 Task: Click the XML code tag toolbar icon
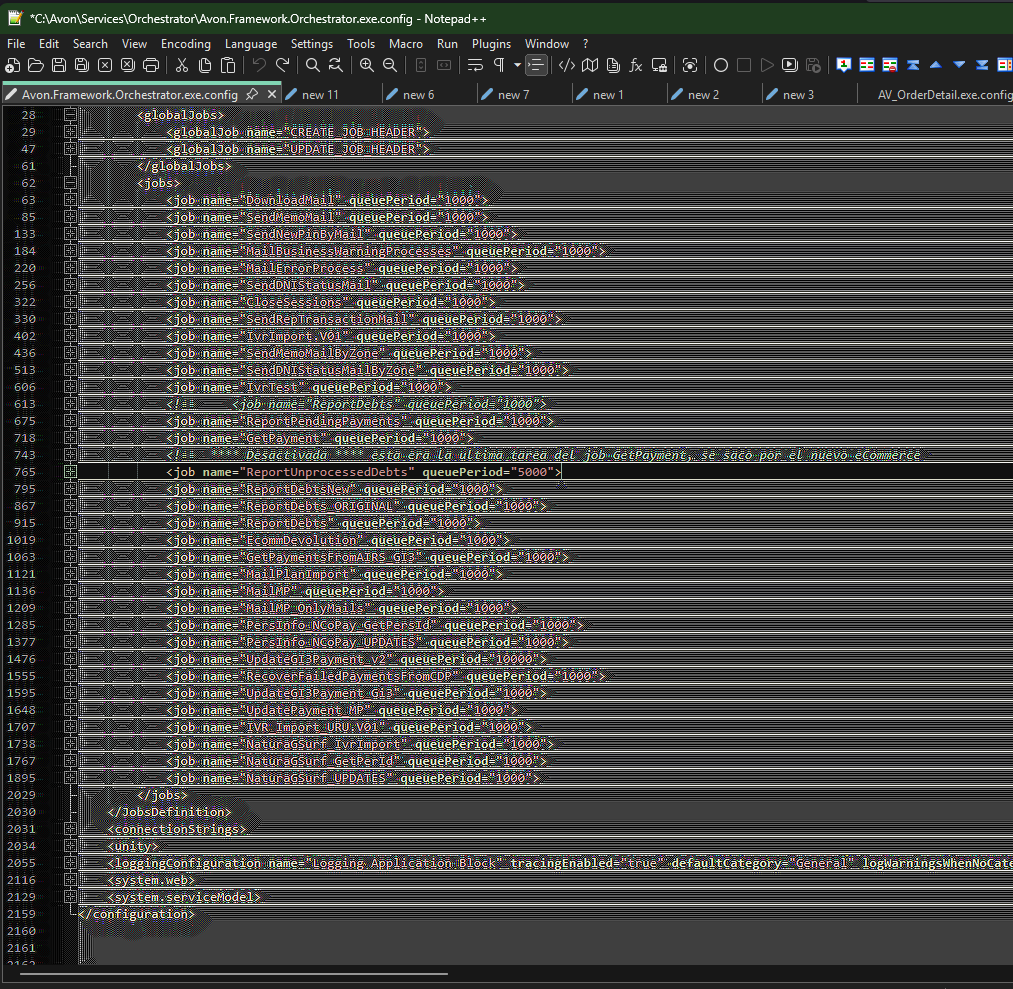coord(567,65)
